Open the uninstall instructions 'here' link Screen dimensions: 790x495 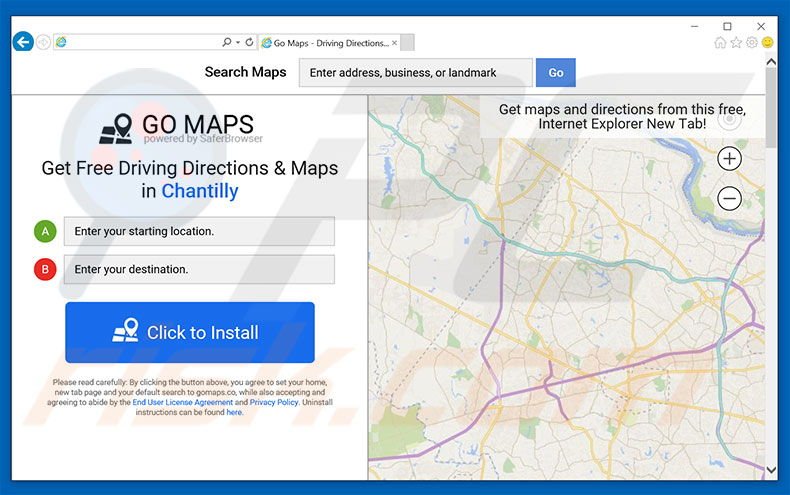pyautogui.click(x=234, y=412)
